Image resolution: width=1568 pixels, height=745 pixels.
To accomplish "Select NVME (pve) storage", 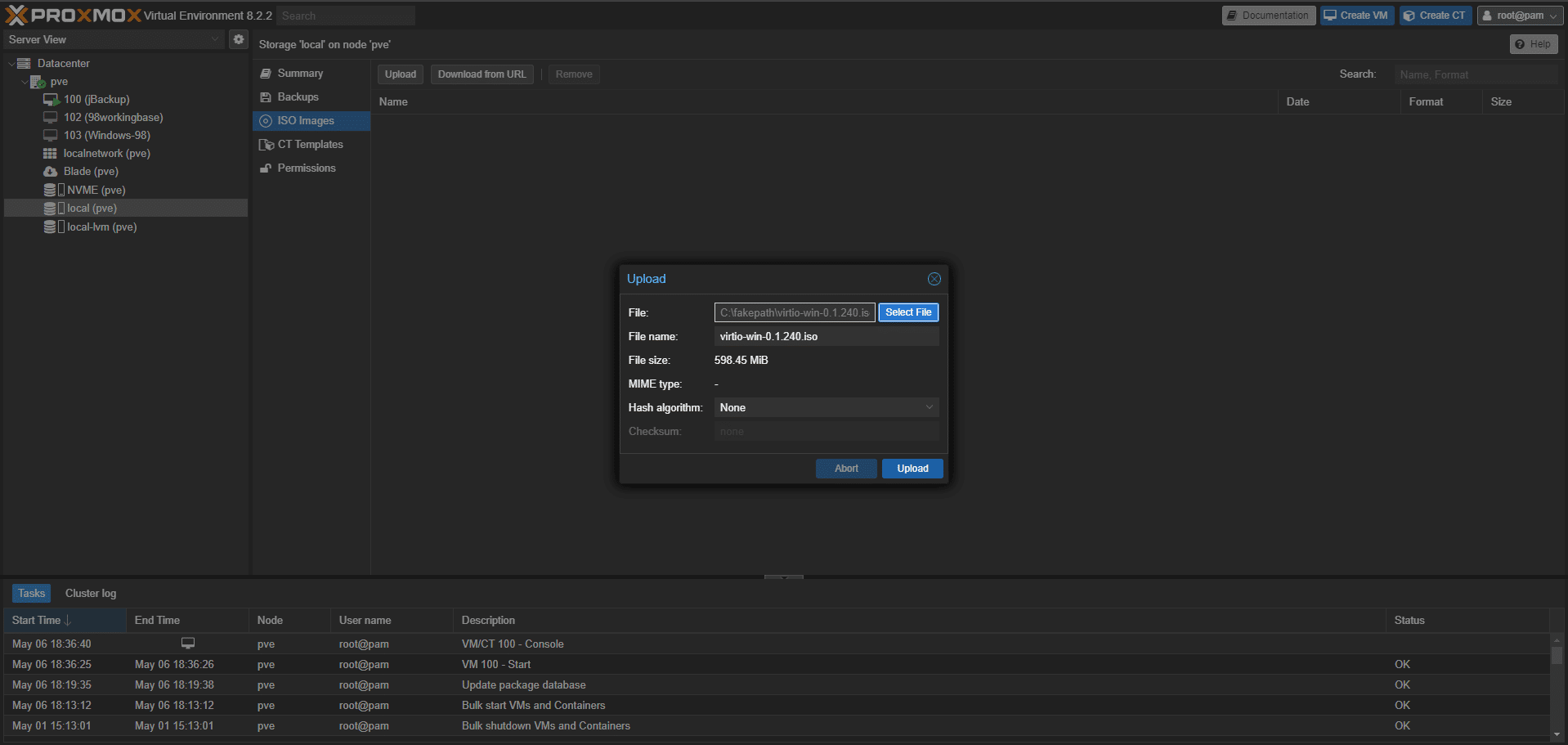I will [x=96, y=190].
